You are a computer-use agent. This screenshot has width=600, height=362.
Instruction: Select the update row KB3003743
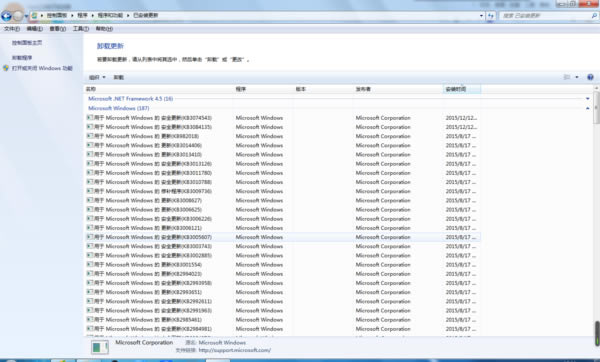282,246
